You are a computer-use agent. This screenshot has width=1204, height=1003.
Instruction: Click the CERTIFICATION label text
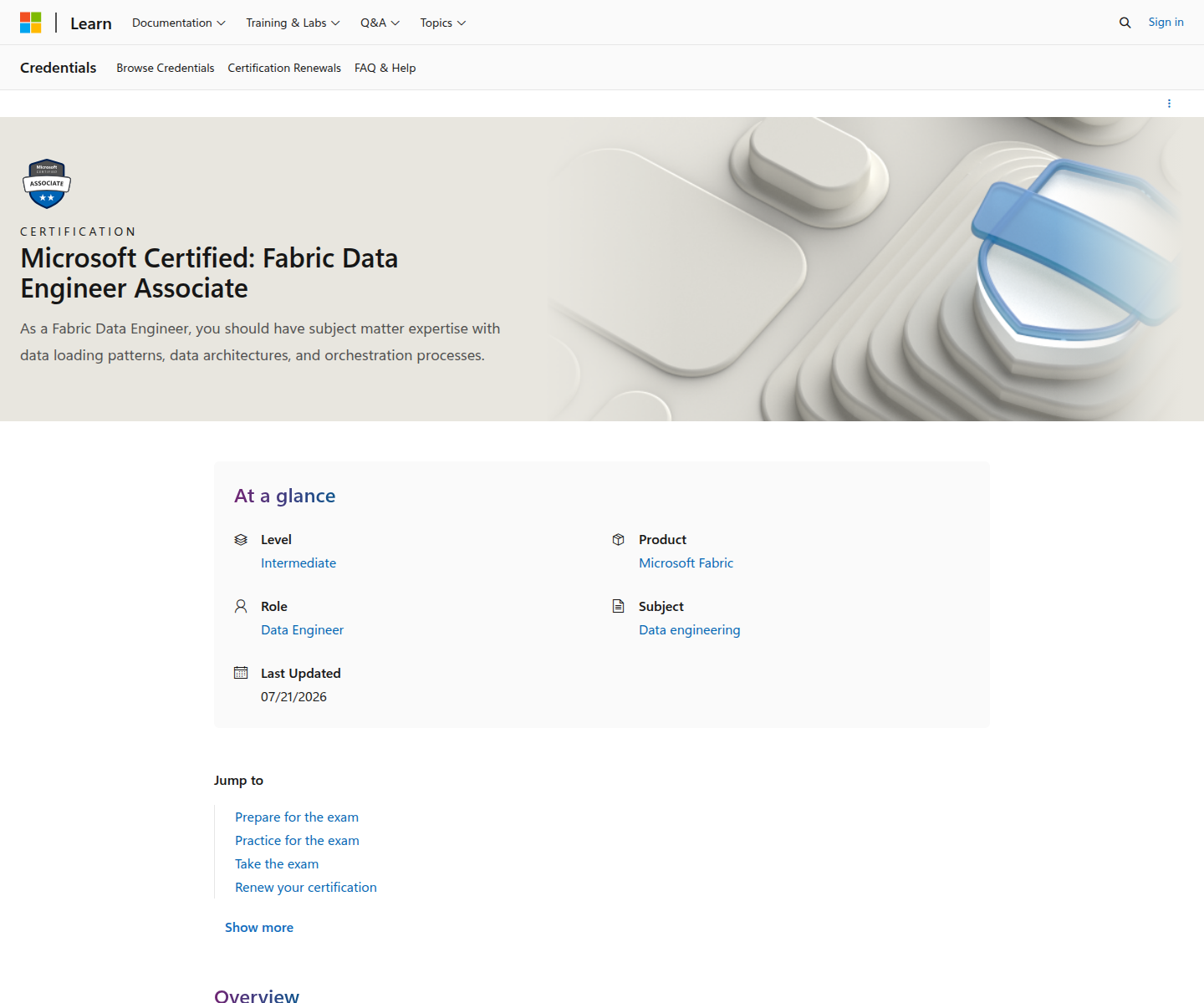(78, 232)
